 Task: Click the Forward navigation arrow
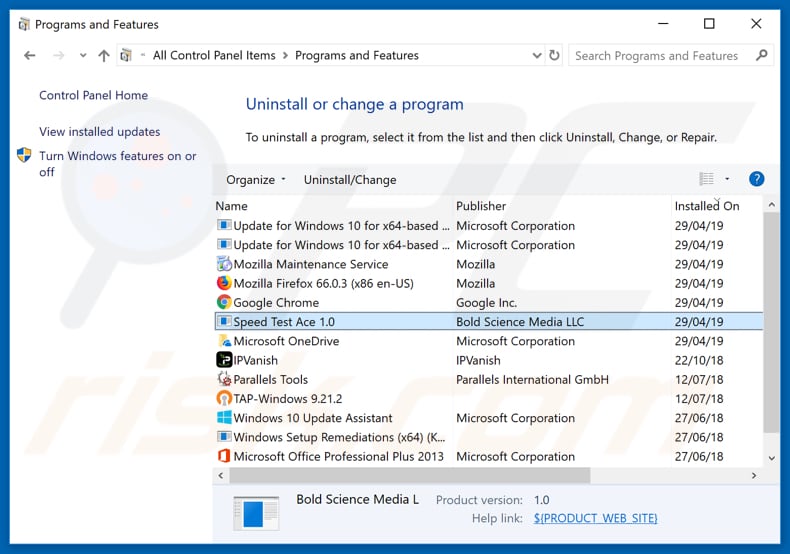[x=58, y=55]
